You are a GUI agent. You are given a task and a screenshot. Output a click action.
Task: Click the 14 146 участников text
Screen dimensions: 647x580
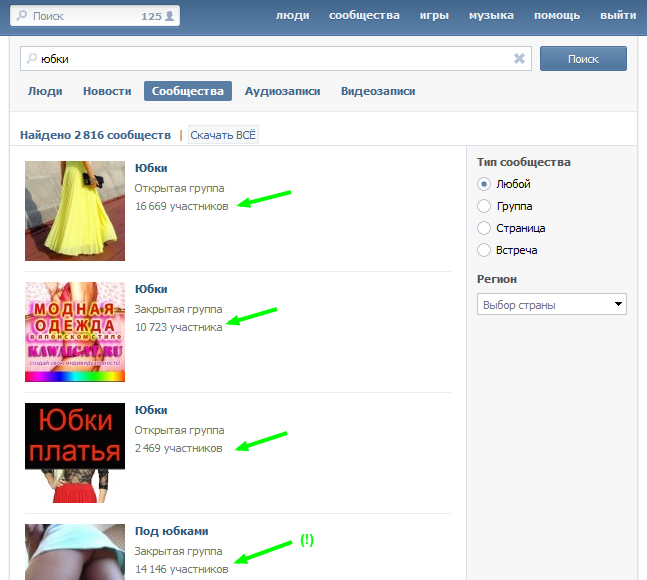click(182, 569)
